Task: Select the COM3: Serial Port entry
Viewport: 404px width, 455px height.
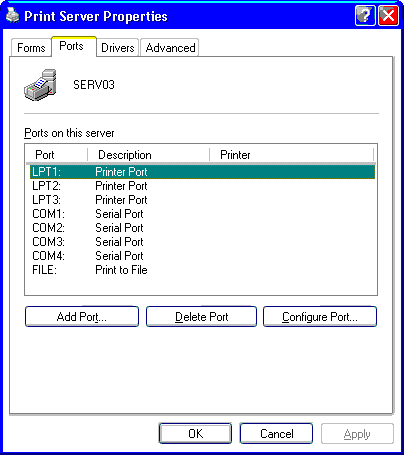Action: click(x=202, y=242)
